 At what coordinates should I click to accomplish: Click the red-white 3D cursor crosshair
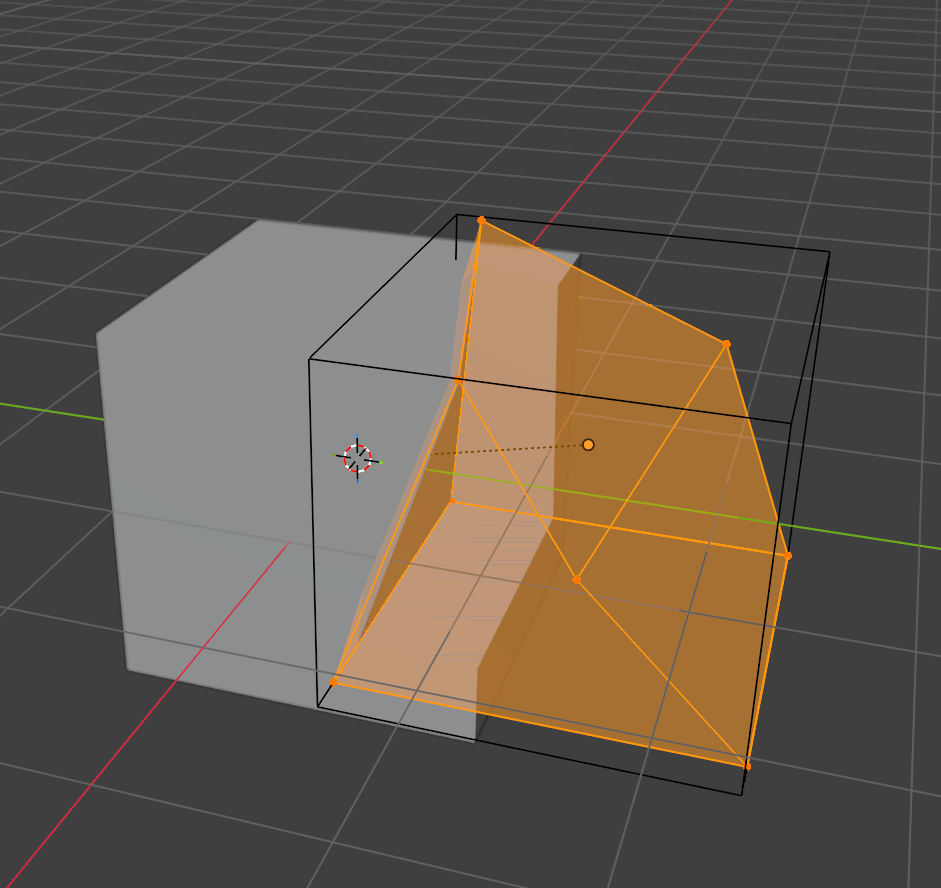click(358, 458)
